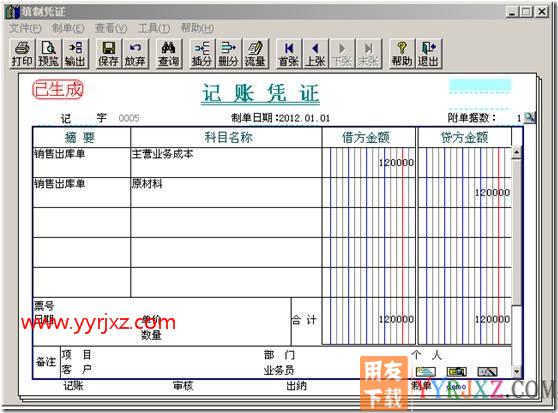Click scroll down arrow of voucher table
558x413 pixels.
516,372
